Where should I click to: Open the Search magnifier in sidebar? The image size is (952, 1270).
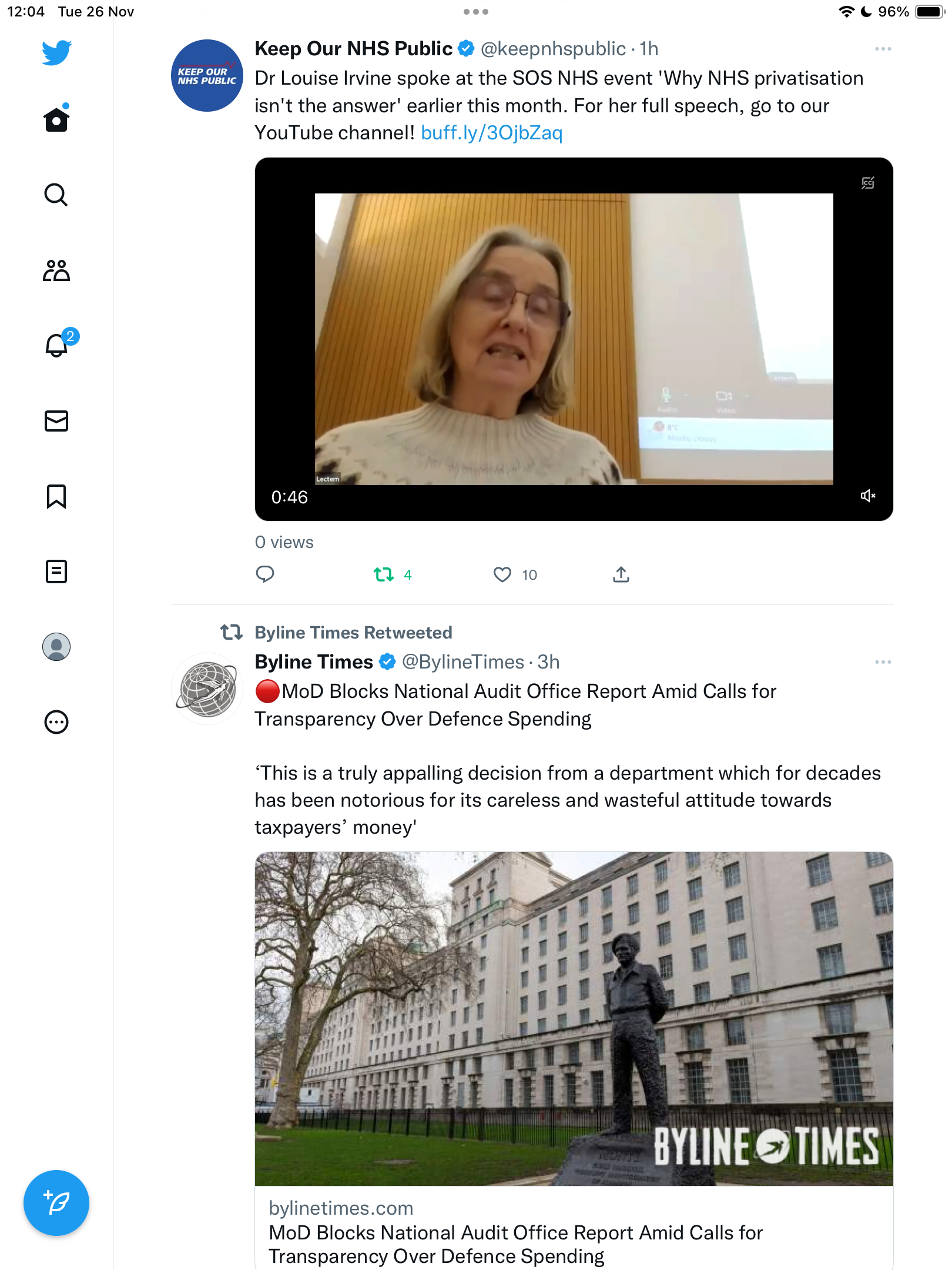click(x=56, y=195)
